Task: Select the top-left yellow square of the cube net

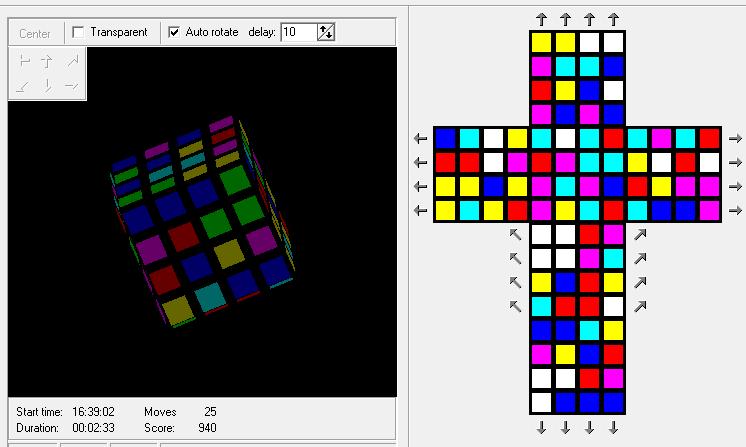Action: (x=541, y=42)
